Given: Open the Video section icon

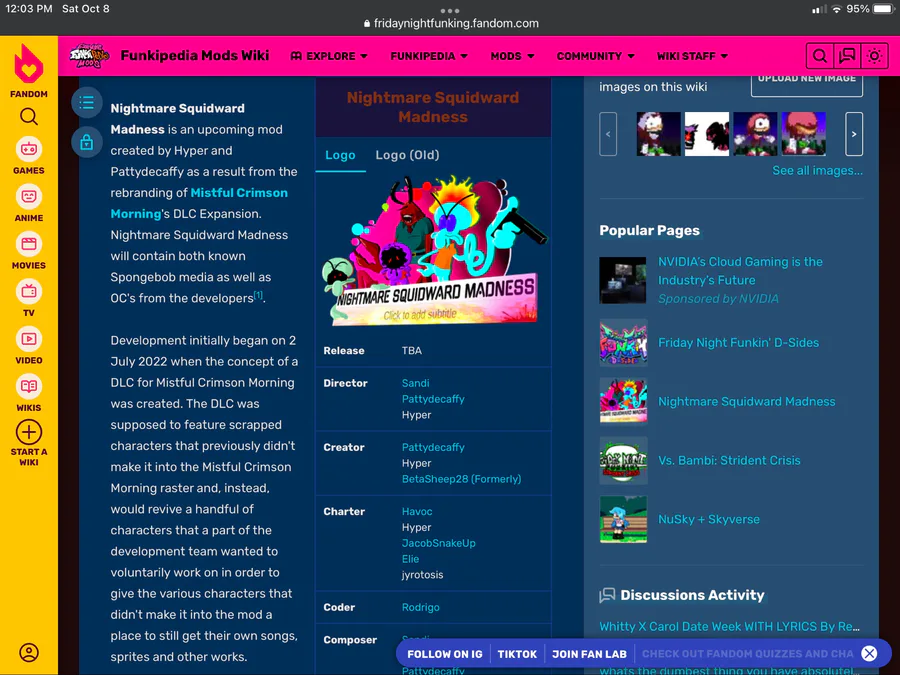Looking at the screenshot, I should pyautogui.click(x=29, y=339).
